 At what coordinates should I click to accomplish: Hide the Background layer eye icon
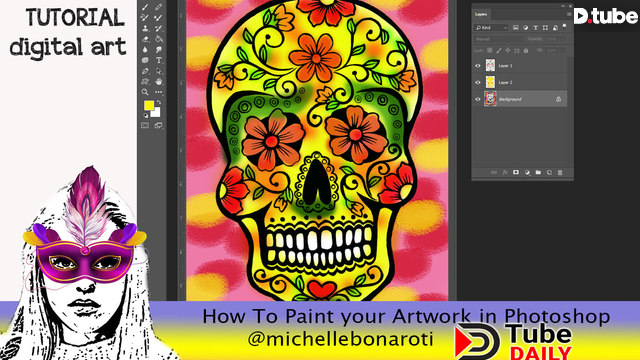478,99
